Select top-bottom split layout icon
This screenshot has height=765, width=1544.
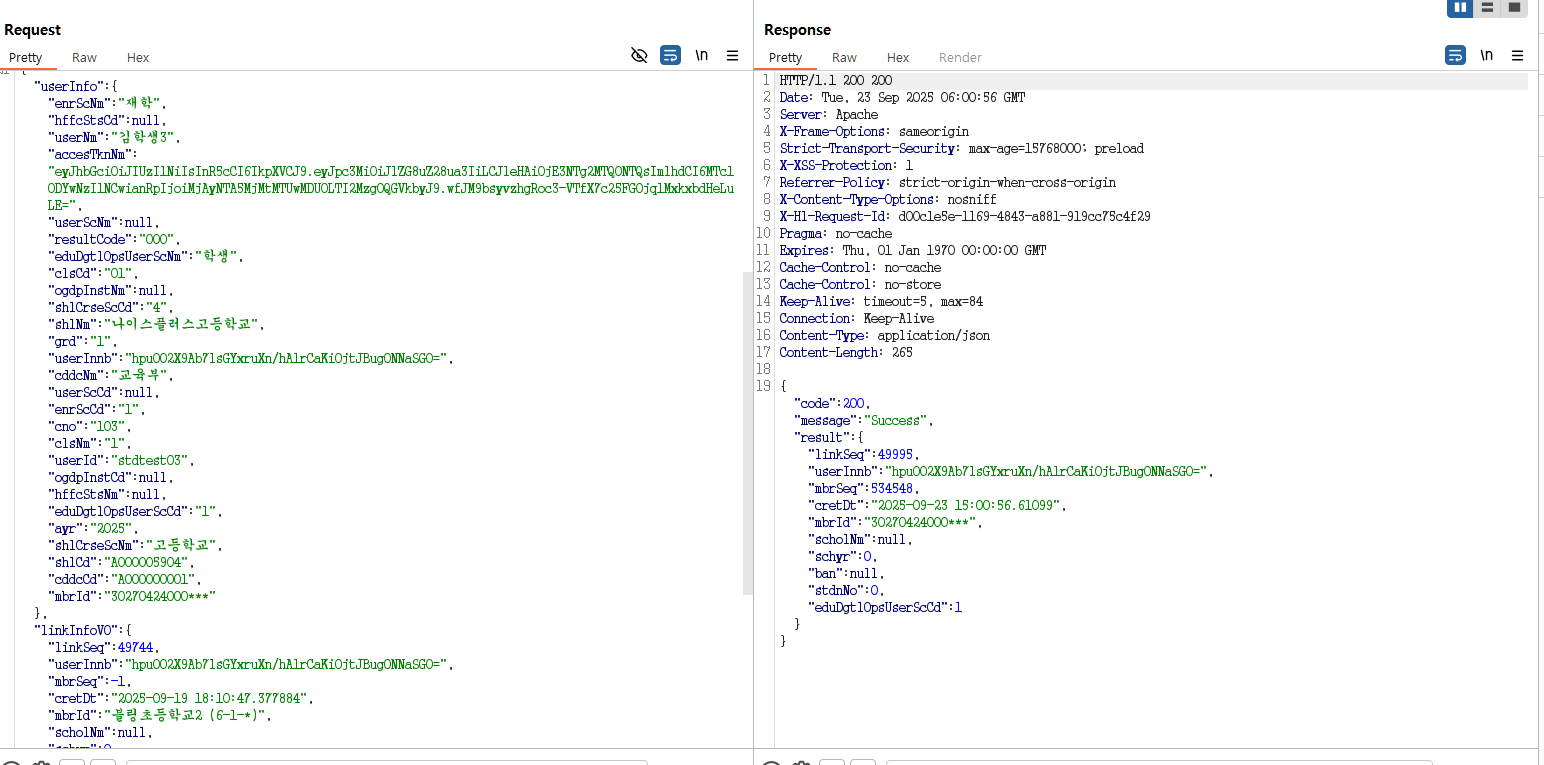tap(1487, 8)
